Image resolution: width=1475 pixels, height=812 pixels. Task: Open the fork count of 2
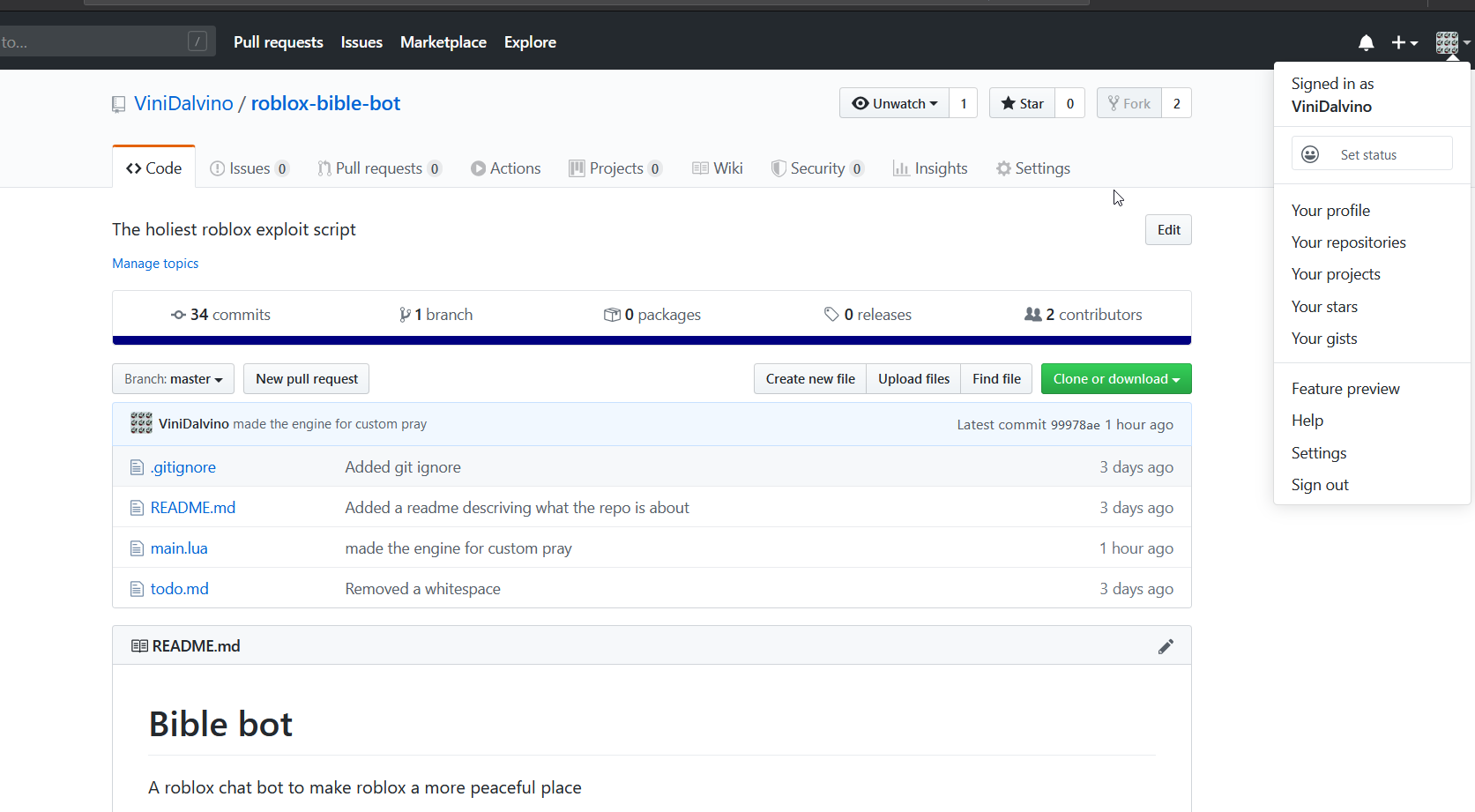(x=1177, y=103)
